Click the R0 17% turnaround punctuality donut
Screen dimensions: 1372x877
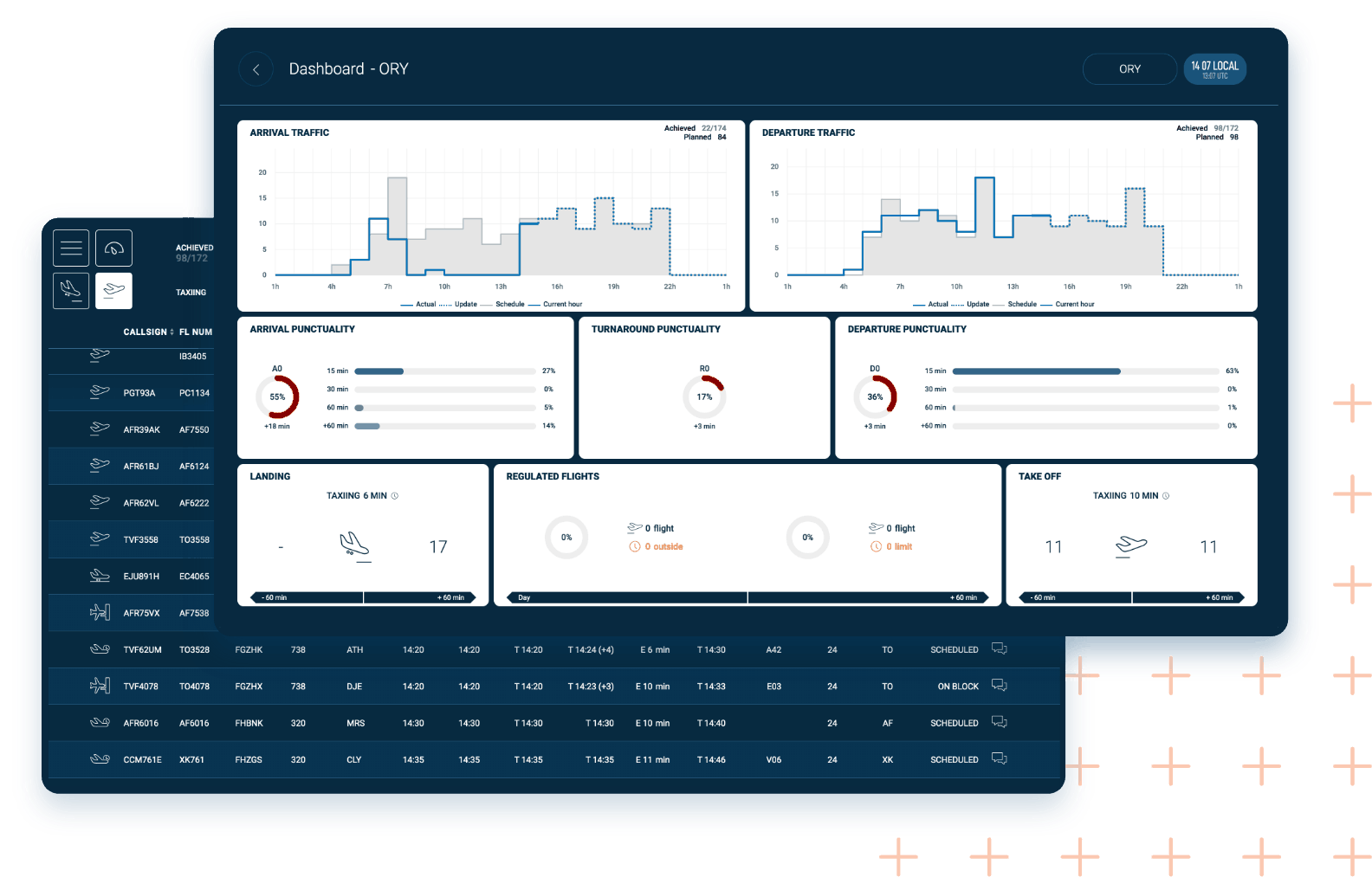pos(704,397)
